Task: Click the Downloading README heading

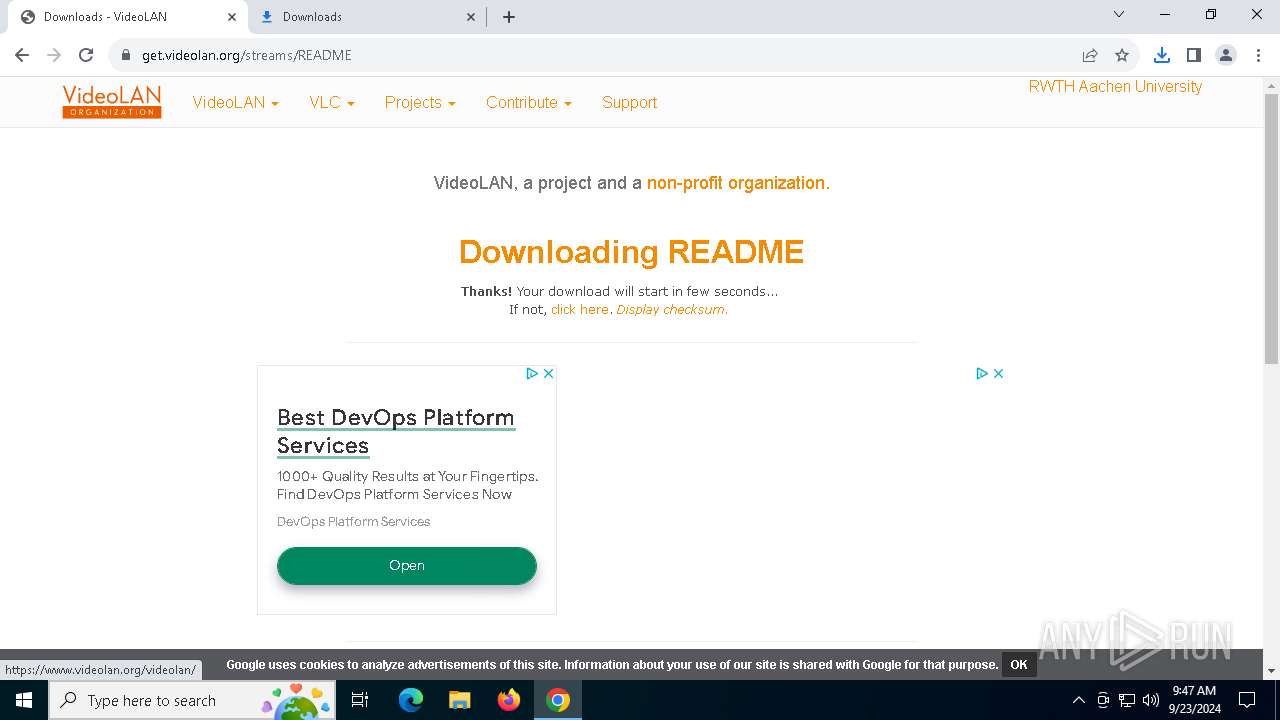Action: click(631, 252)
